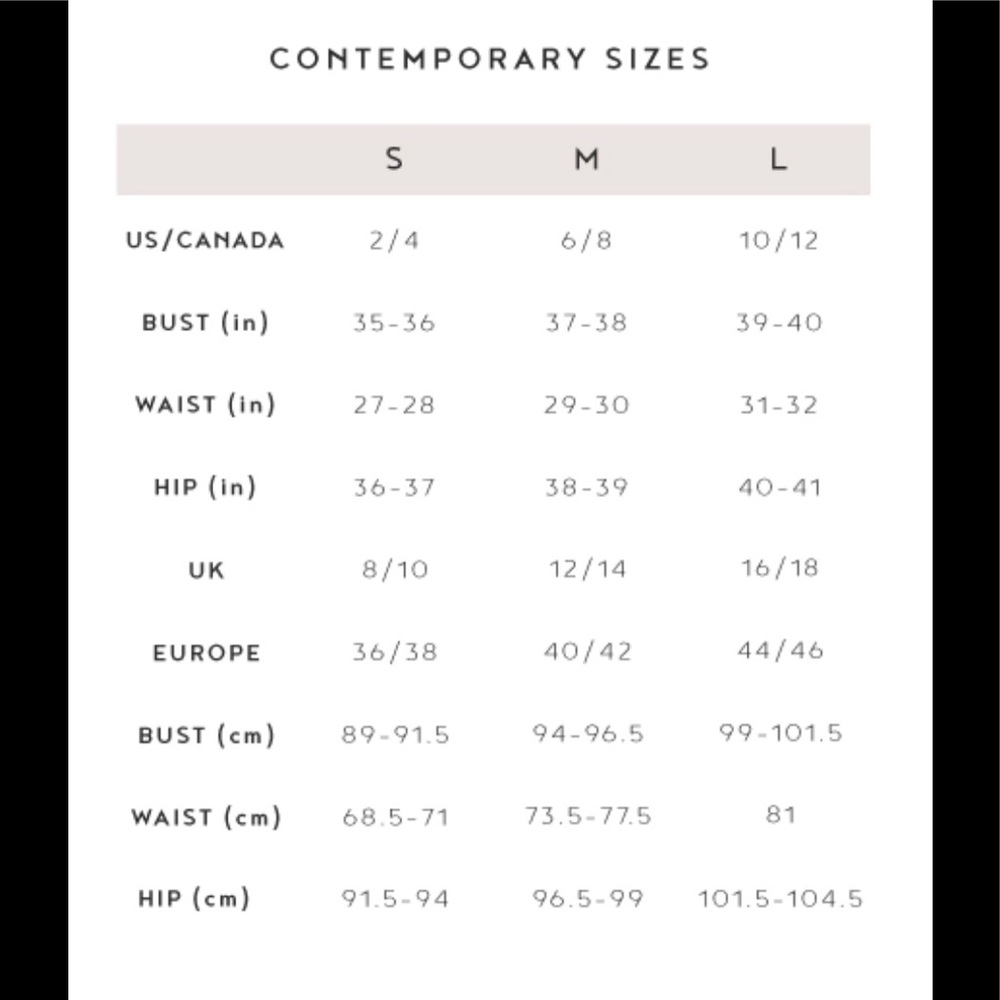Click the BUST (in) row label
The width and height of the screenshot is (1000, 1000).
(205, 323)
